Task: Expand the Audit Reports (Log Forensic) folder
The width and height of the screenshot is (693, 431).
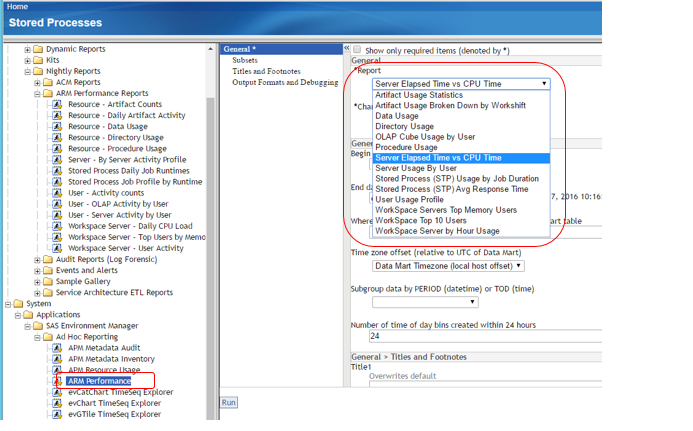Action: tap(36, 259)
